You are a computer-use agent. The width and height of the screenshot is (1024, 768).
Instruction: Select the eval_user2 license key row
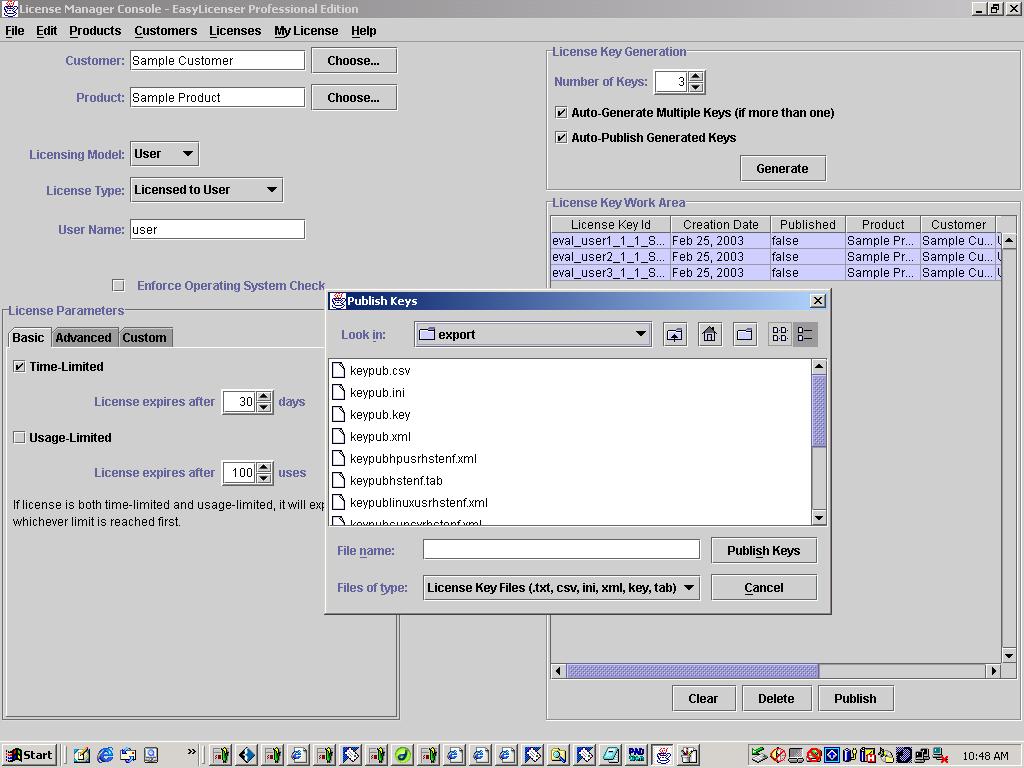click(x=775, y=257)
